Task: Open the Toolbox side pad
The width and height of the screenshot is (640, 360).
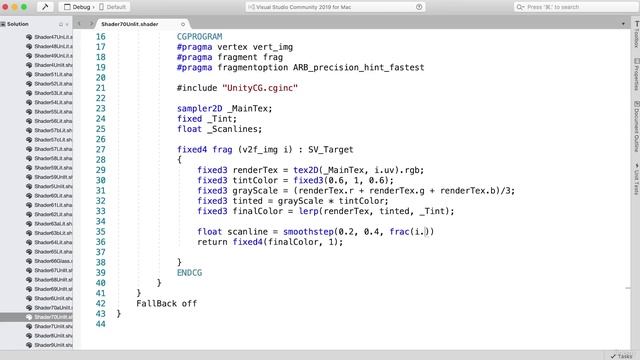Action: click(636, 34)
